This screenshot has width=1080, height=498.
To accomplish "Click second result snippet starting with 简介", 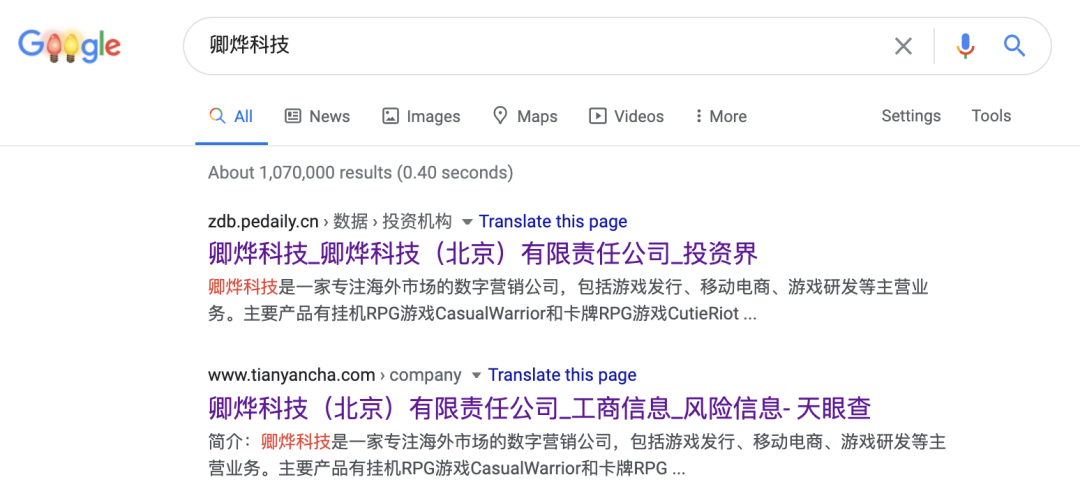I will coord(576,455).
